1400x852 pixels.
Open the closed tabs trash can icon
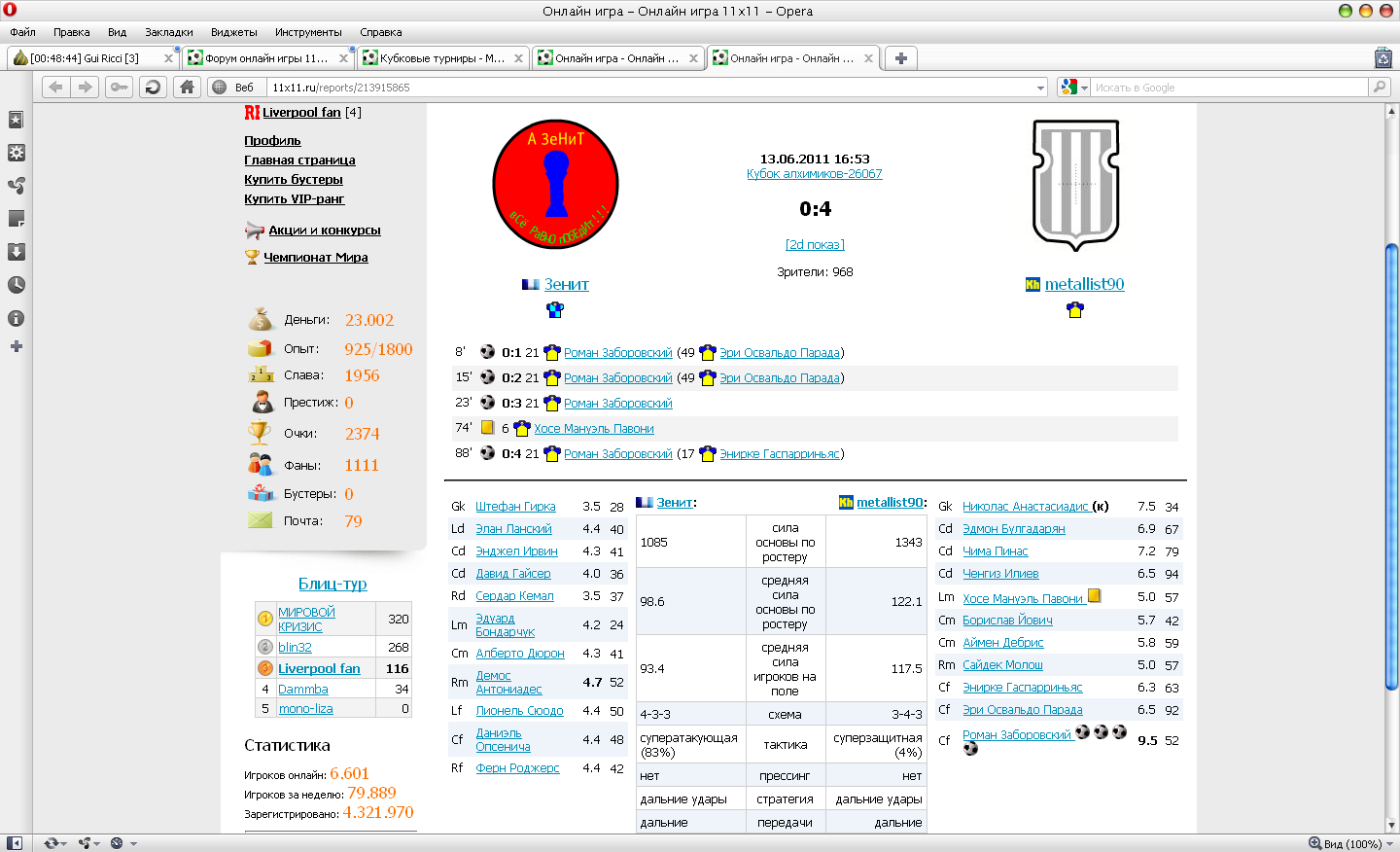coord(1382,58)
